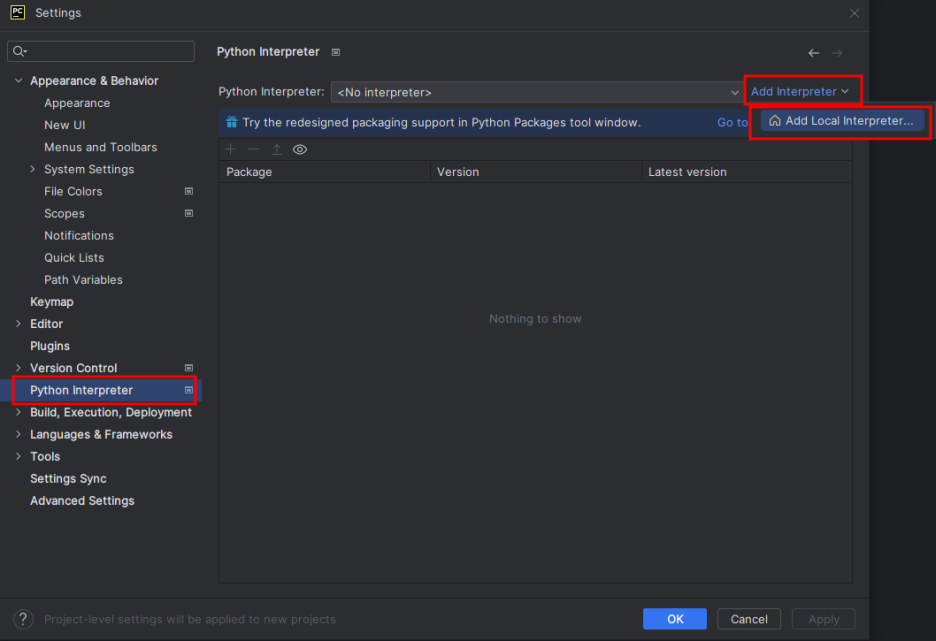Click the gift icon in the packaging banner
Viewport: 936px width, 641px height.
pos(232,122)
